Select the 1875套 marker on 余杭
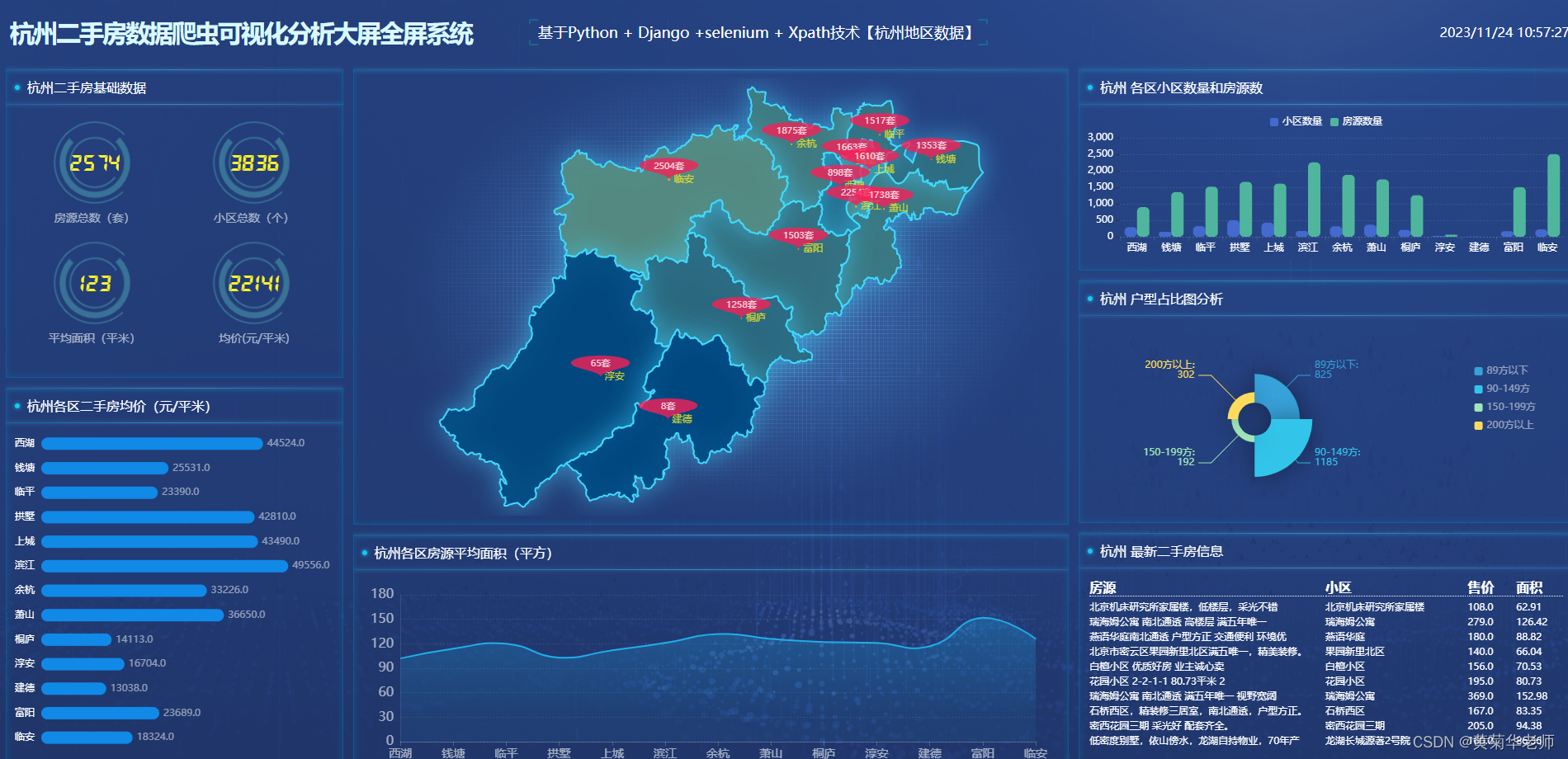The height and width of the screenshot is (759, 1568). tap(791, 130)
